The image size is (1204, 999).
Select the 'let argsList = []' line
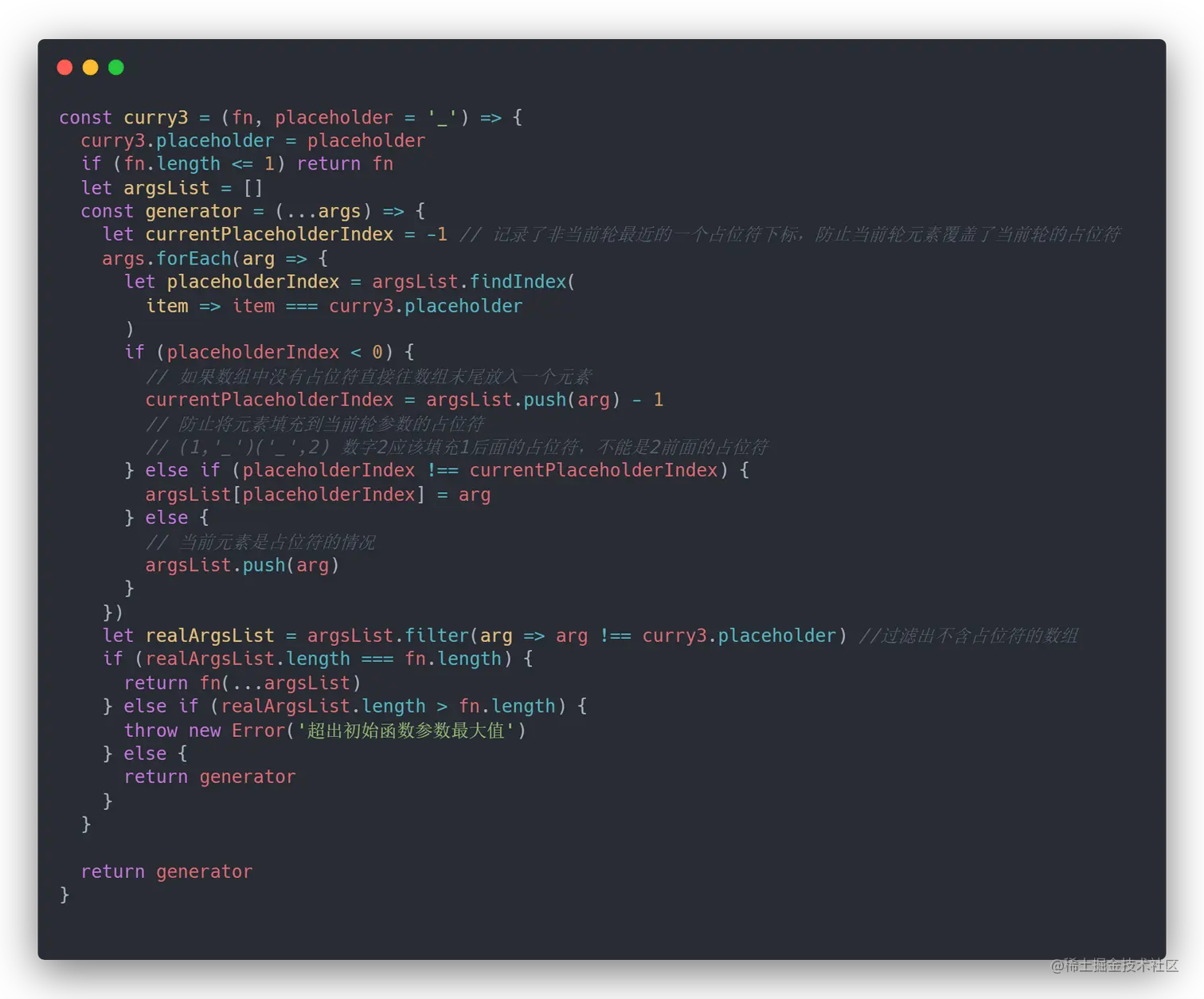(x=171, y=188)
